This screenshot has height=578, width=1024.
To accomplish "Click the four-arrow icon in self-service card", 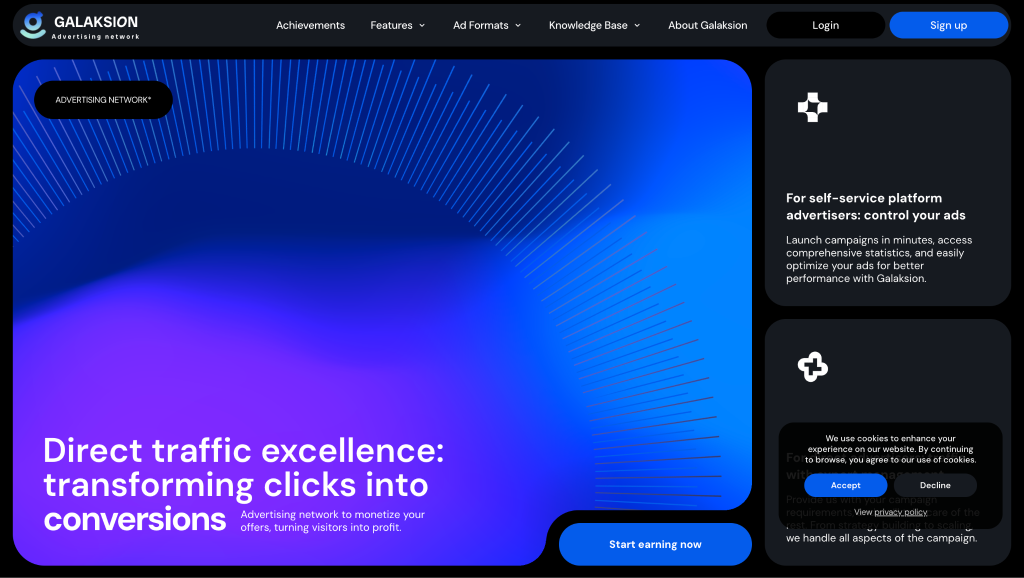I will pos(812,107).
